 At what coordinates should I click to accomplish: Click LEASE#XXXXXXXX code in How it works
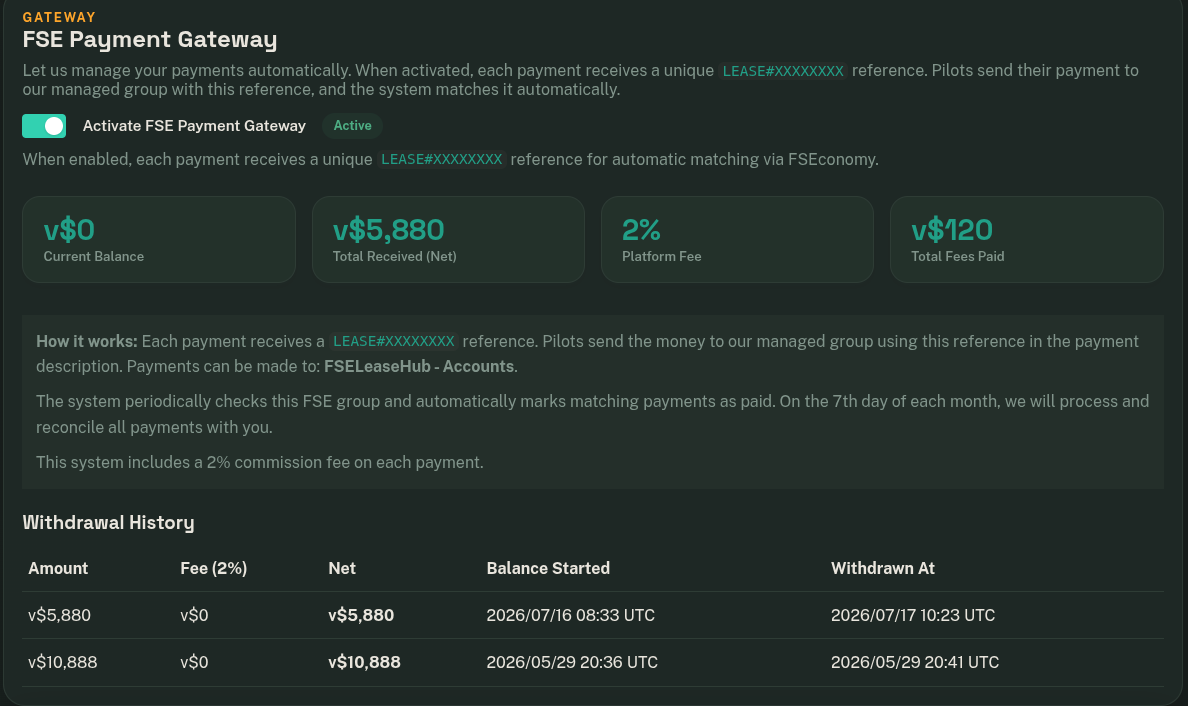click(393, 342)
